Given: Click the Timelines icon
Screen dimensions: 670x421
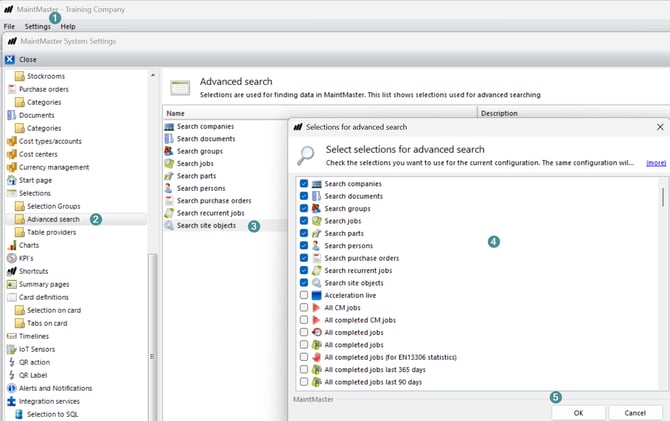Looking at the screenshot, I should (x=12, y=336).
